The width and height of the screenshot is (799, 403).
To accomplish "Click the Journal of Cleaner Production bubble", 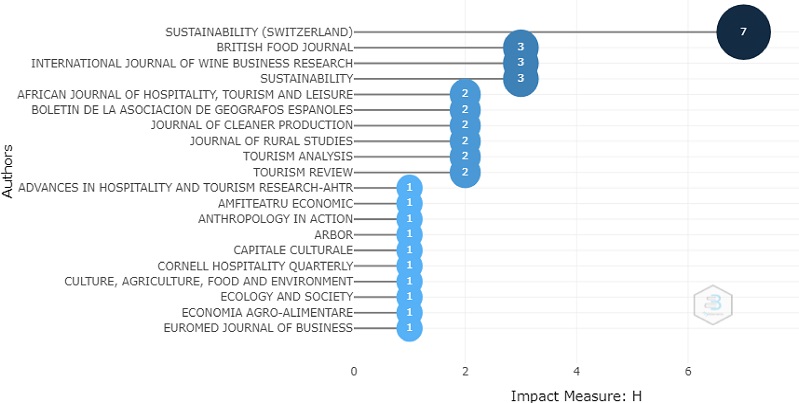I will (x=465, y=125).
